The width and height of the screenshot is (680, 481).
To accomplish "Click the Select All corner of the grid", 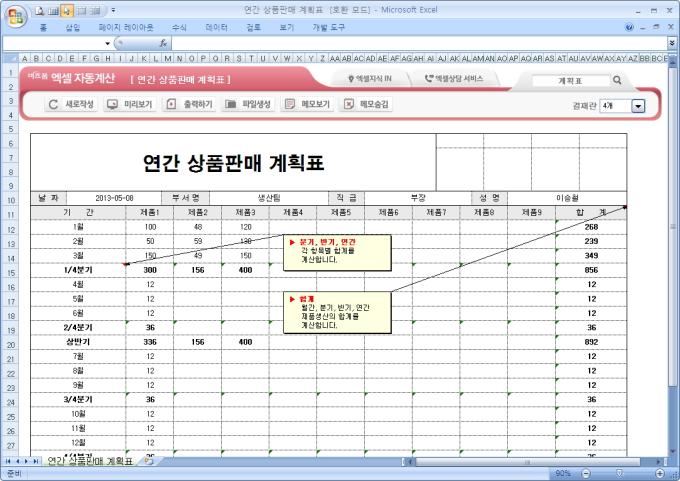I will point(11,58).
